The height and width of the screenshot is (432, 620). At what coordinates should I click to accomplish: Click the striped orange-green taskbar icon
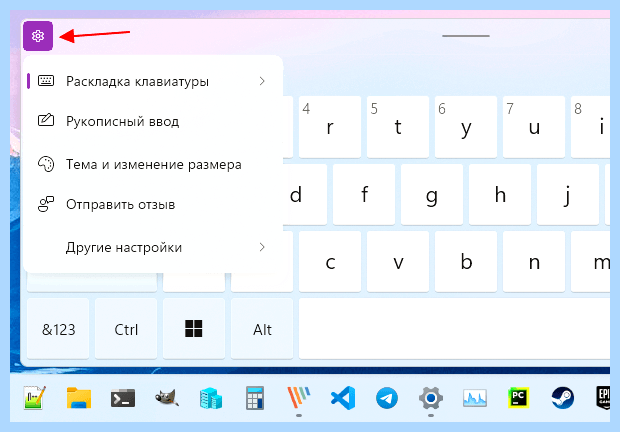[299, 398]
